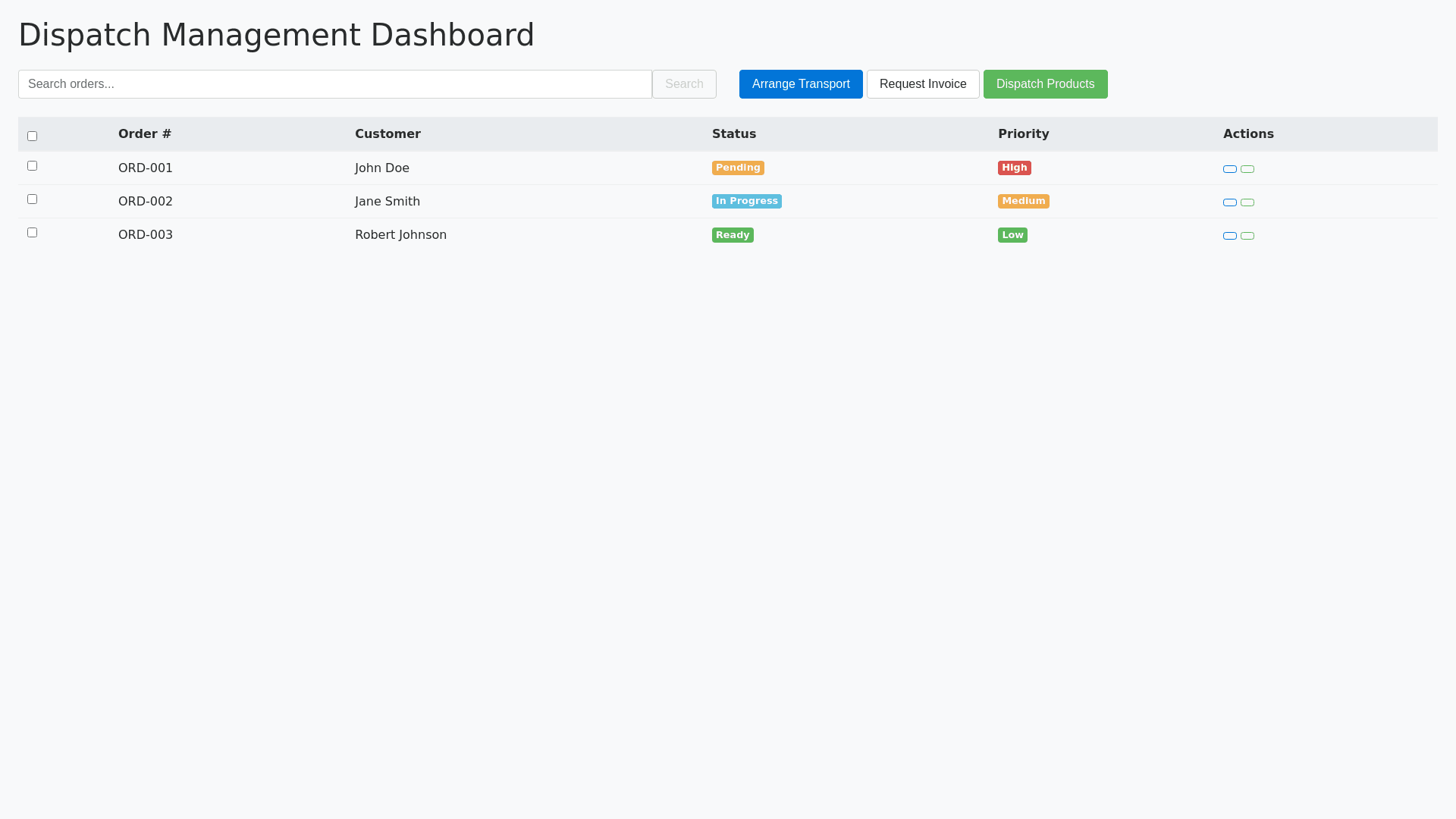Click the In Progress status badge
Viewport: 1456px width, 819px height.
(746, 201)
